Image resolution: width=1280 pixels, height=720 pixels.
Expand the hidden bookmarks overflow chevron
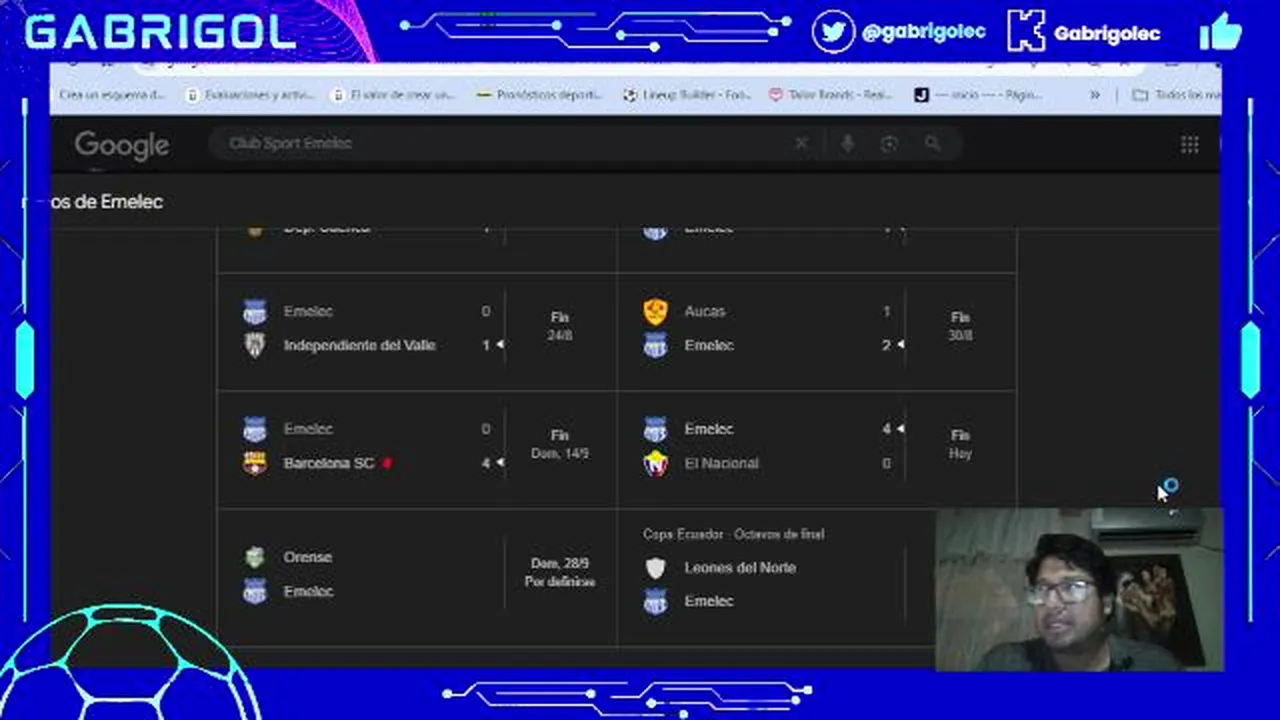point(1095,95)
